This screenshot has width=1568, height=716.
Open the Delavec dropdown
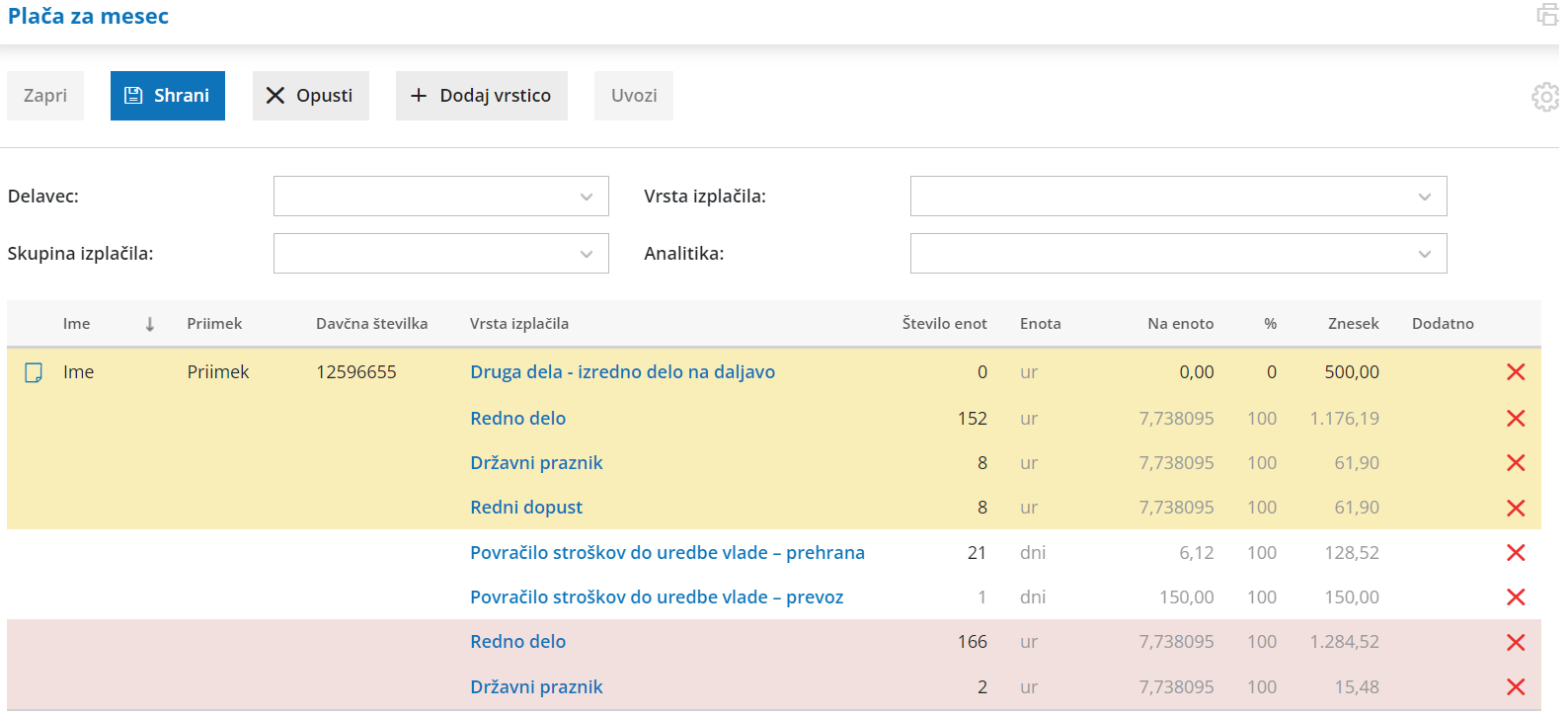441,197
